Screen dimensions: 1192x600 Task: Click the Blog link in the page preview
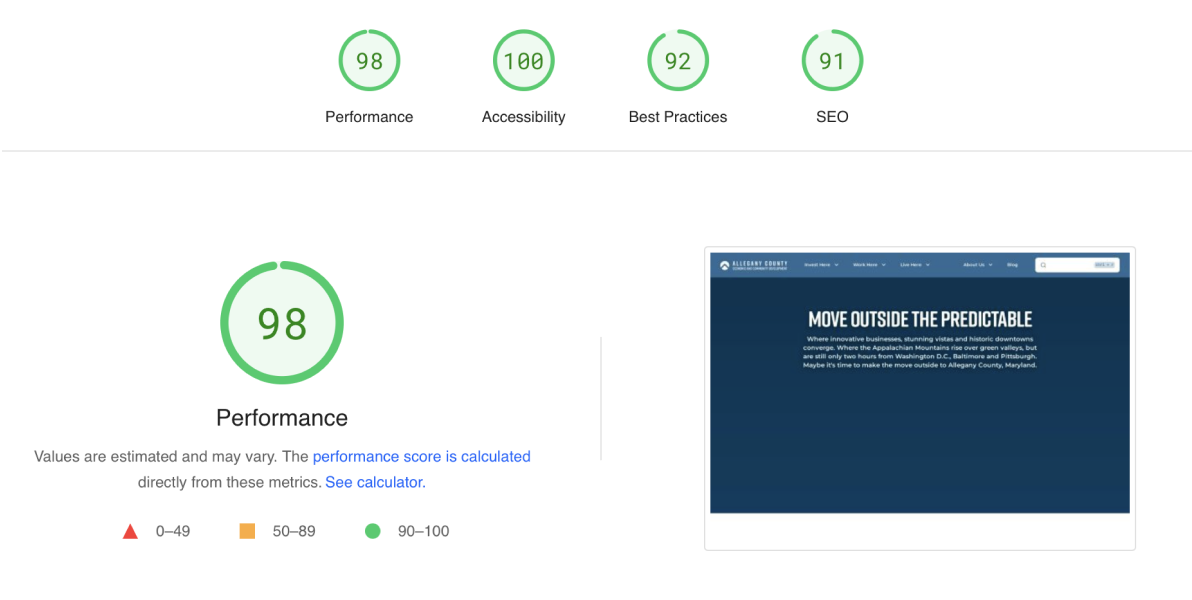1012,265
